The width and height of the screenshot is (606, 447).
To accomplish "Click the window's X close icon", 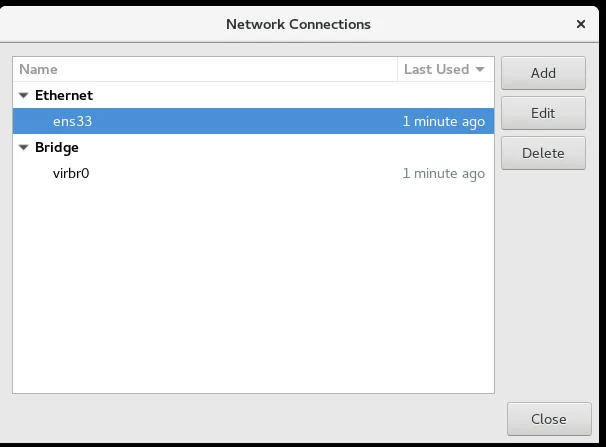I will pyautogui.click(x=581, y=23).
